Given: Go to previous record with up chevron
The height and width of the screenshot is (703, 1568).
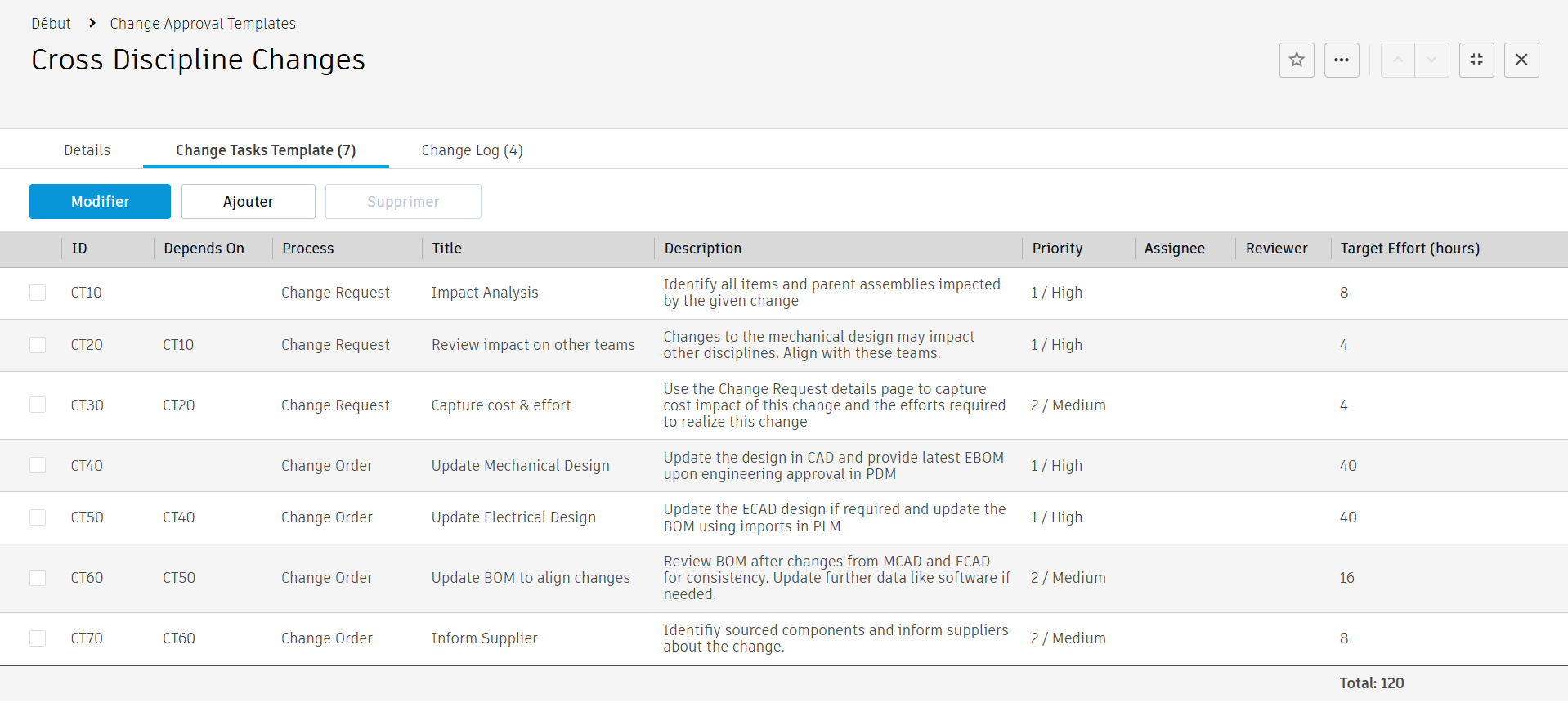Looking at the screenshot, I should [1398, 60].
